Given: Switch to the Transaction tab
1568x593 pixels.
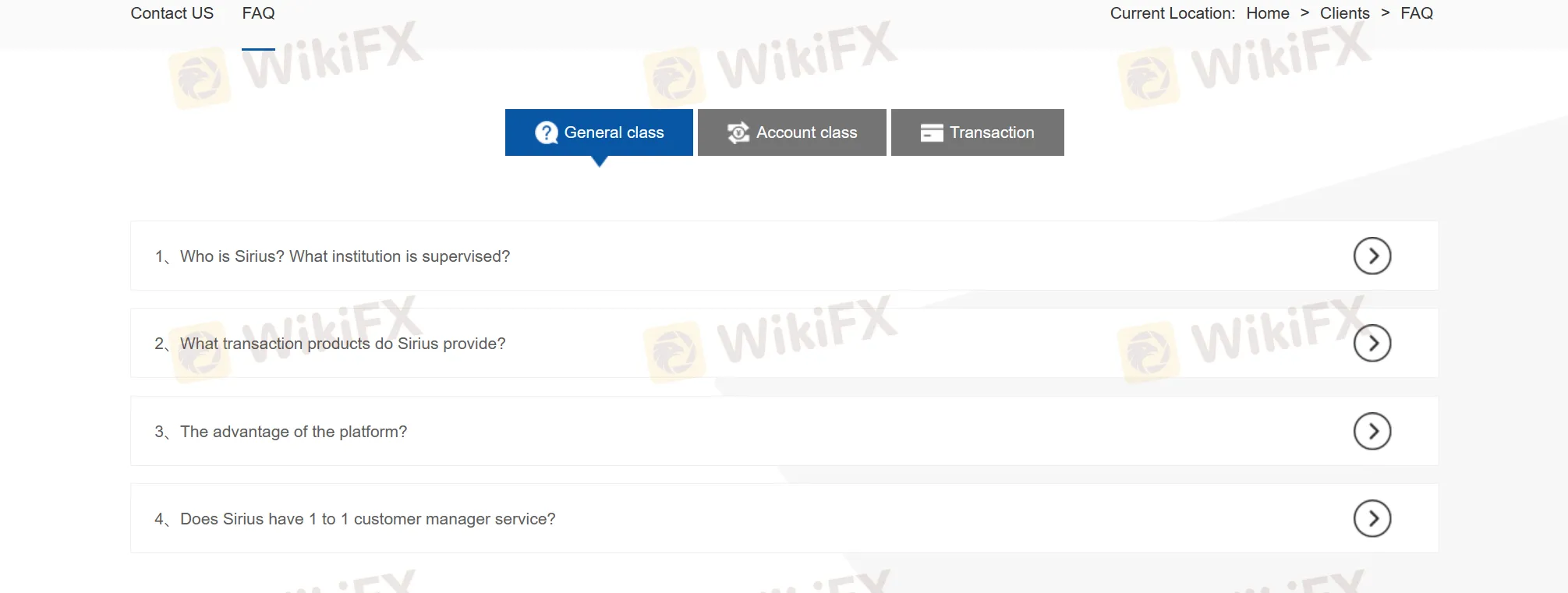Looking at the screenshot, I should point(977,132).
